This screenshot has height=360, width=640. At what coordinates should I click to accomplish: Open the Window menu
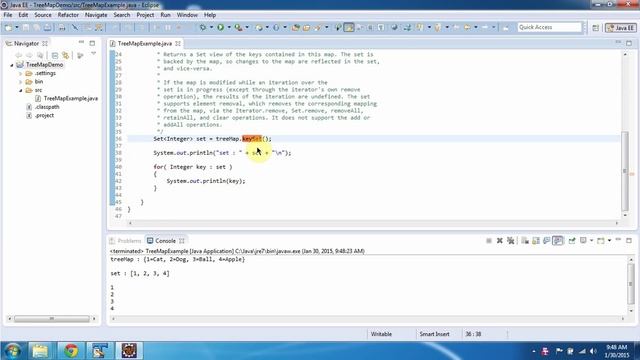(x=187, y=15)
